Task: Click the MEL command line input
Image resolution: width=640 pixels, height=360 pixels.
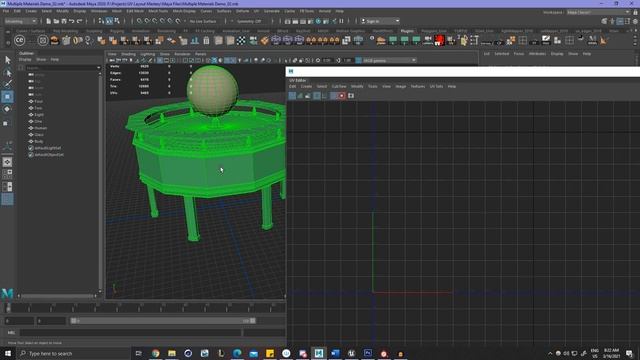Action: click(131, 333)
